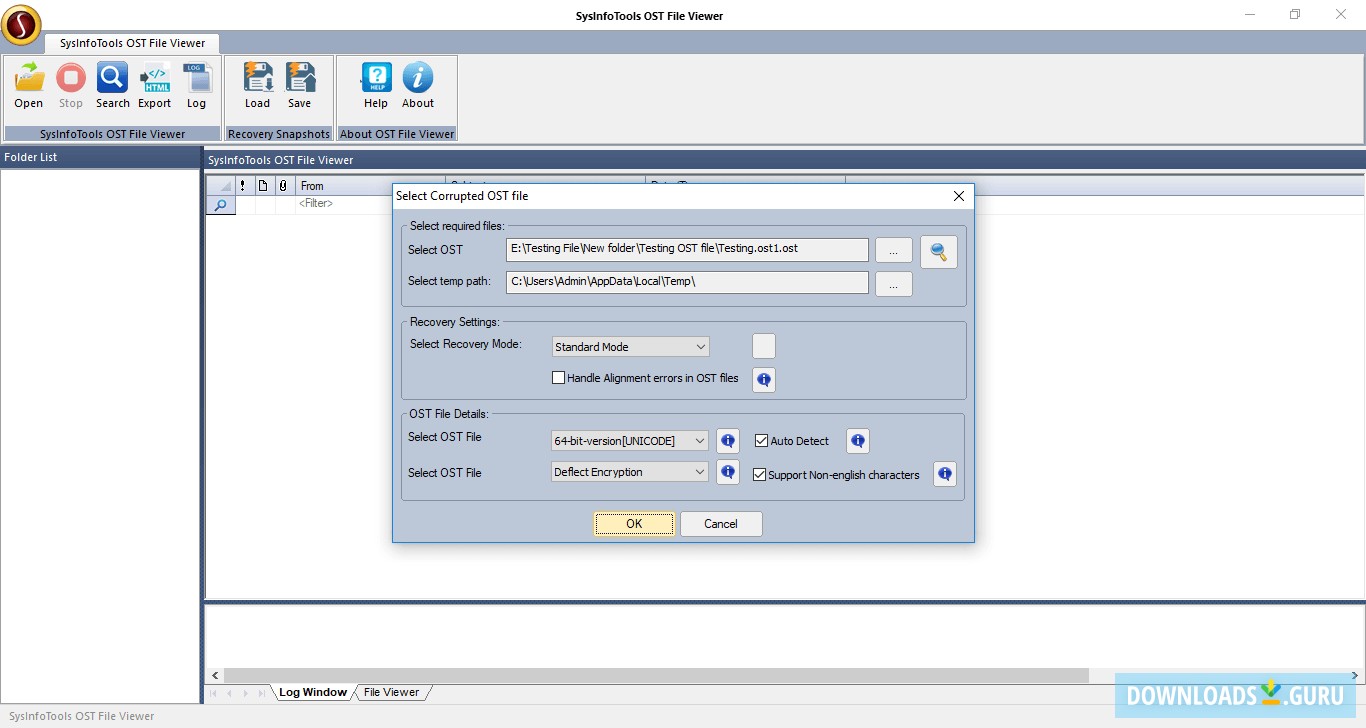Select the Export HTML icon

(x=154, y=85)
